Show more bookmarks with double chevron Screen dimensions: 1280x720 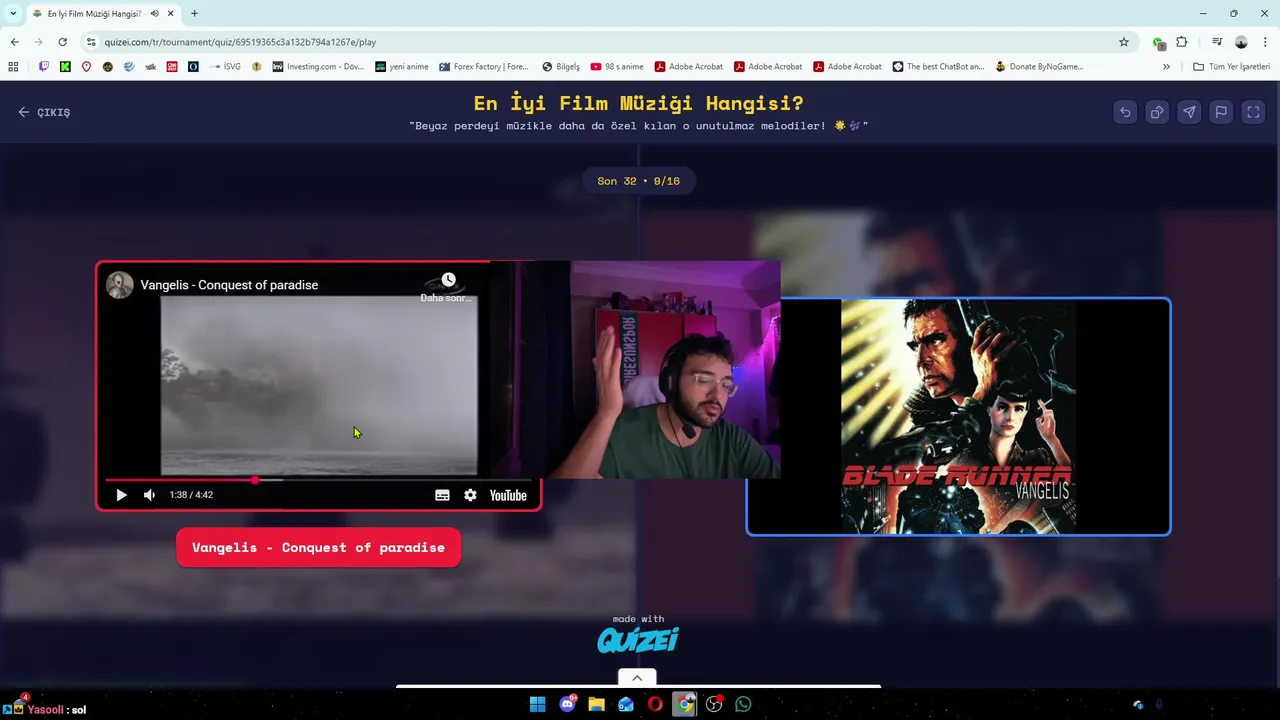coord(1166,67)
